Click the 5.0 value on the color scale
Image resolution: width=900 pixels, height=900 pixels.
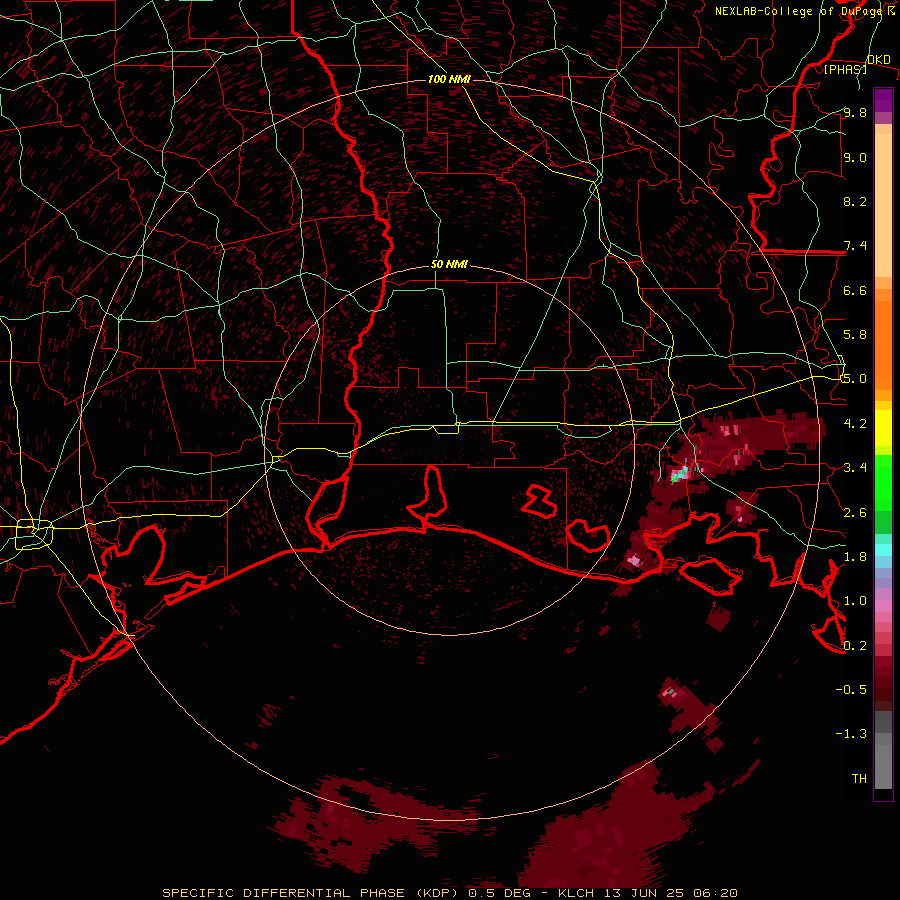855,379
